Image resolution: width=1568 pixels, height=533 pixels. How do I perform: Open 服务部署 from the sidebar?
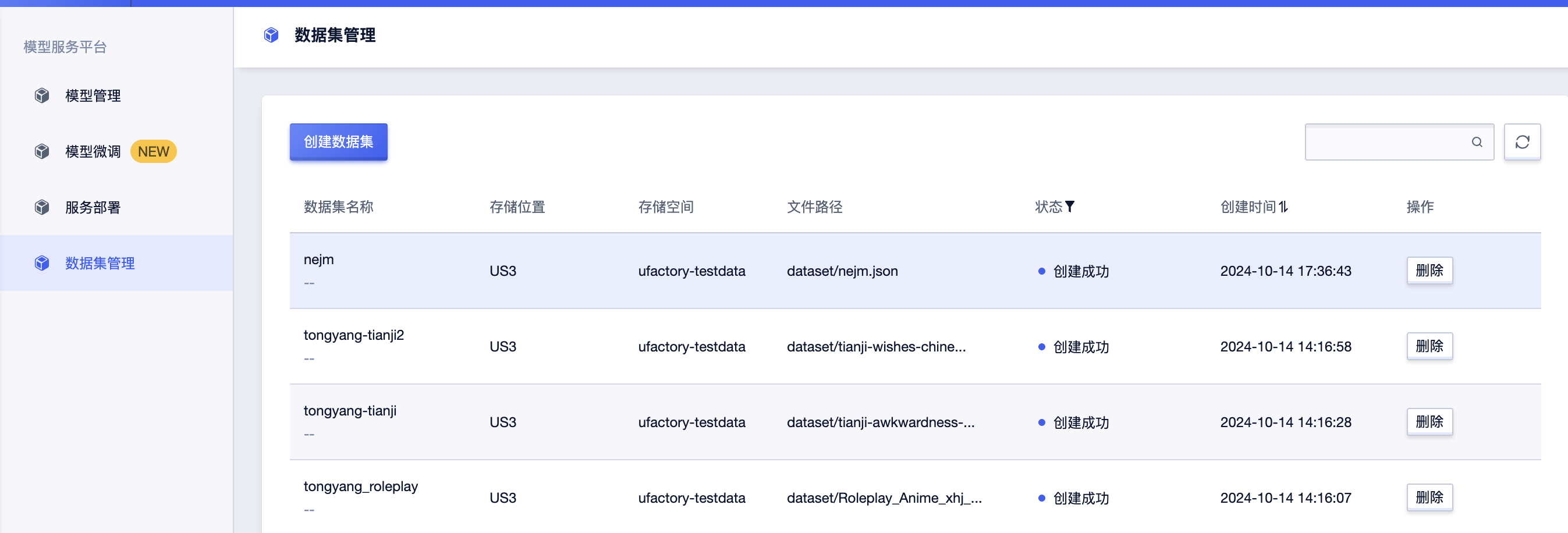[92, 208]
